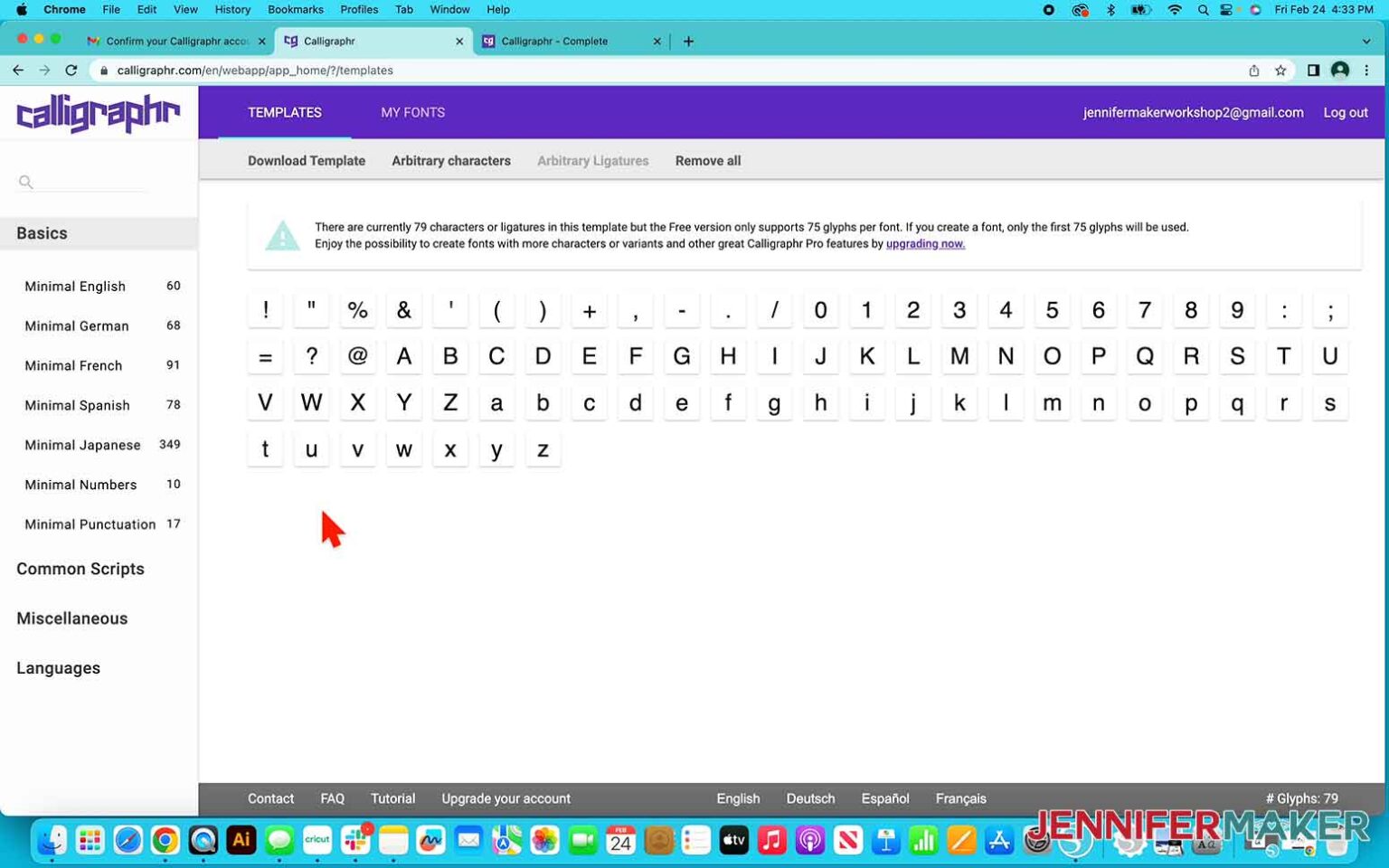Screen dimensions: 1389x868
Task: Open Cricut Design Space from the dock
Action: [x=317, y=841]
